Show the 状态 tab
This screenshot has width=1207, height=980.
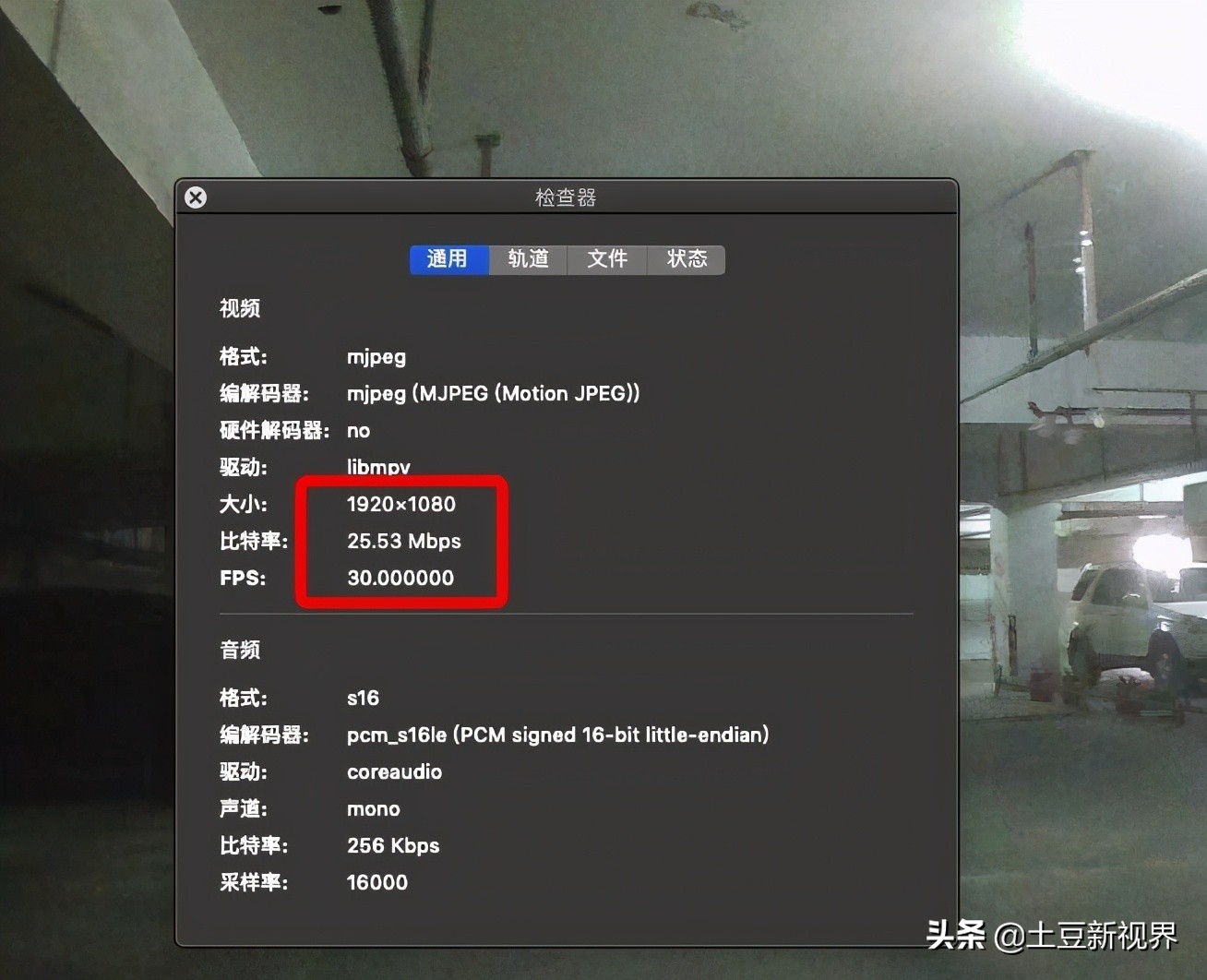(x=687, y=259)
